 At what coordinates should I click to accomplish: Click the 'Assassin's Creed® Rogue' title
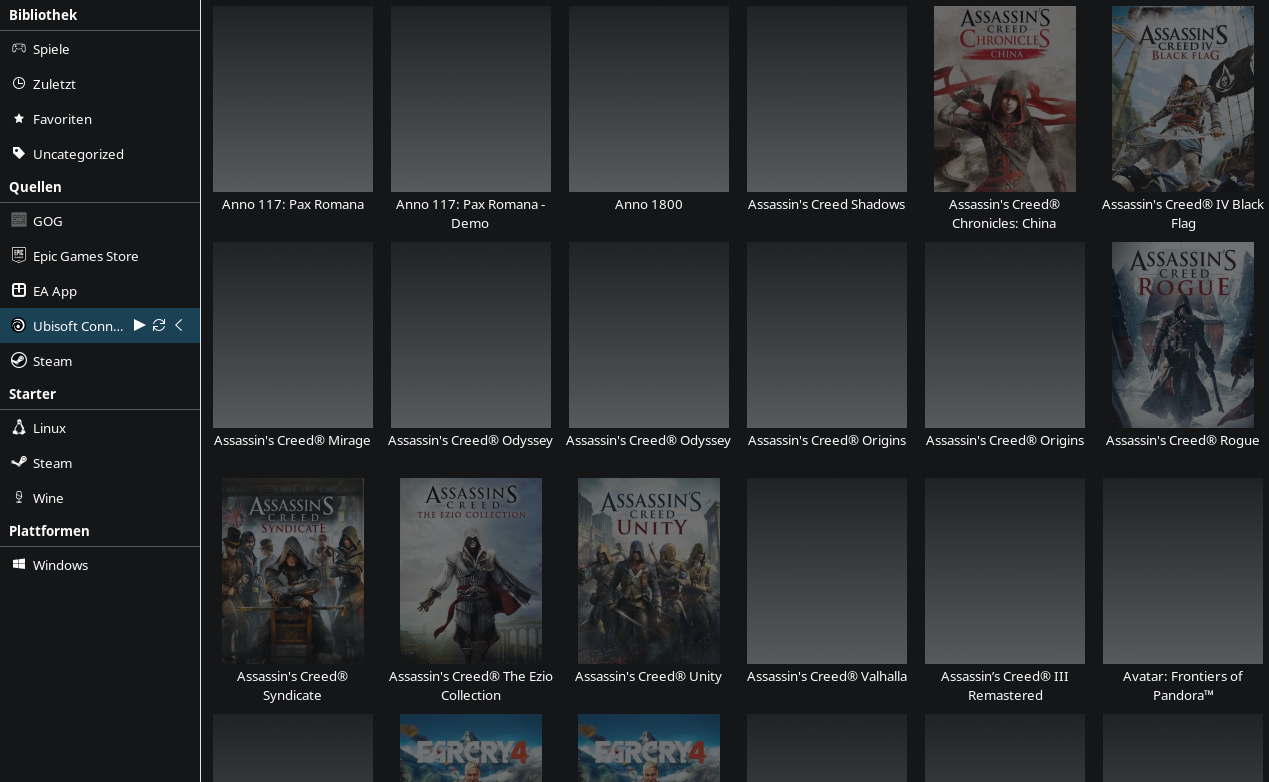[x=1183, y=440]
